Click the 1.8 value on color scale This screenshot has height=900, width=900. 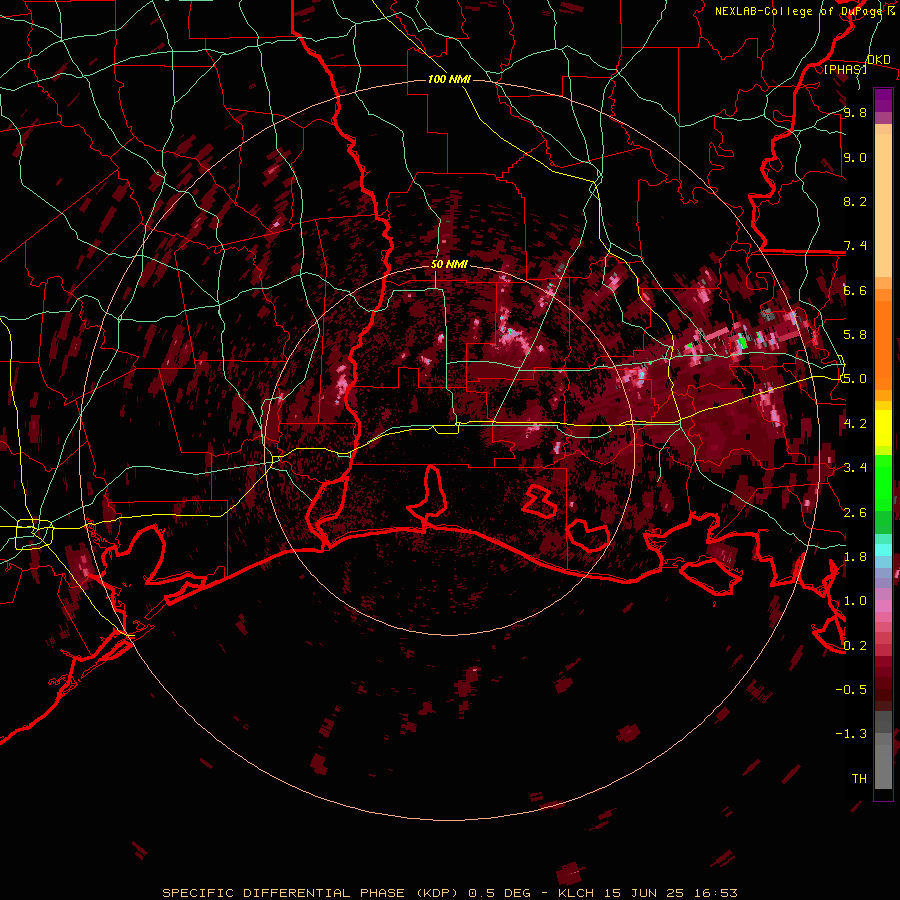click(x=855, y=557)
